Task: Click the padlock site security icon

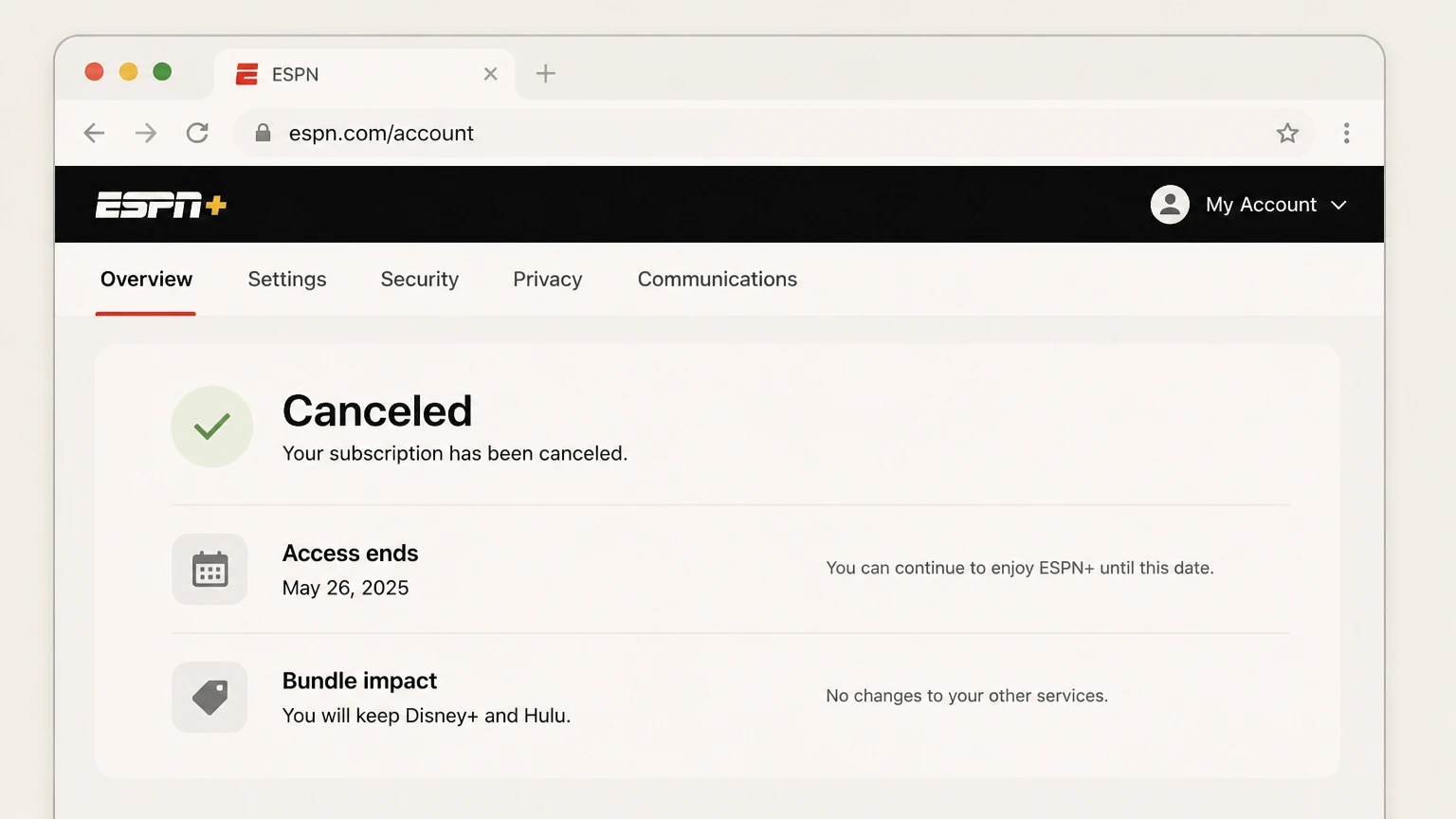Action: pos(264,133)
